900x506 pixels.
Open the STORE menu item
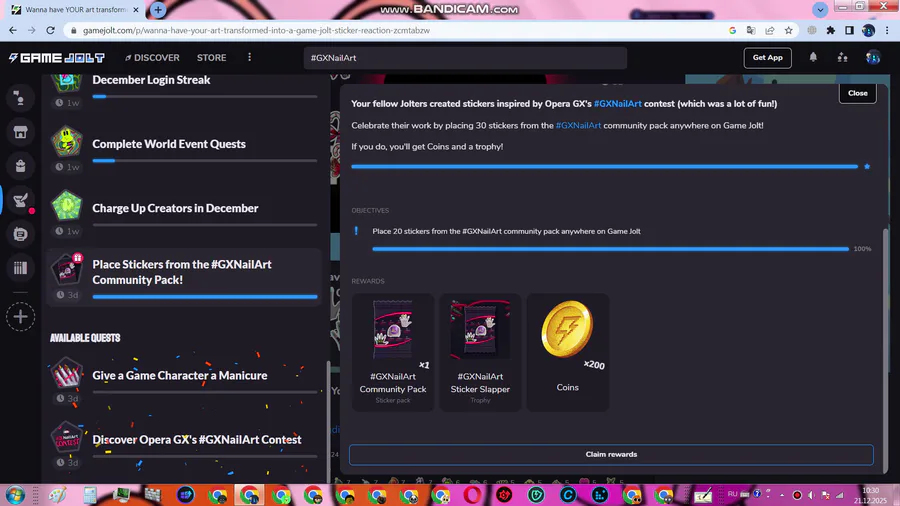coord(211,58)
